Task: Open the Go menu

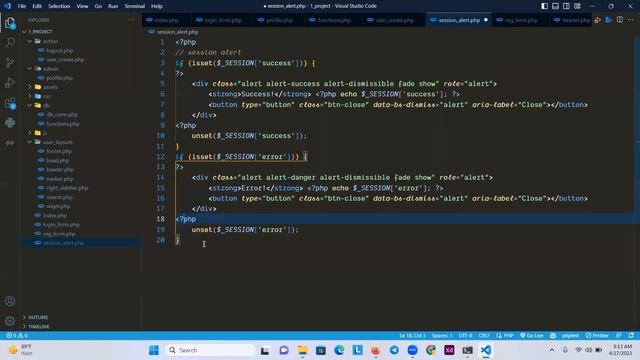Action: pyautogui.click(x=98, y=6)
